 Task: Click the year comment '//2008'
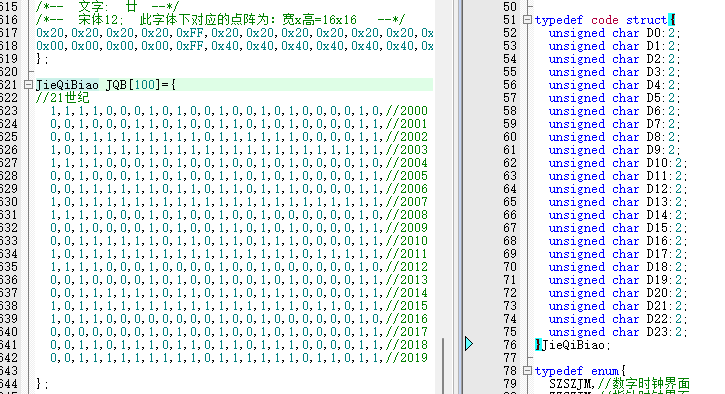pyautogui.click(x=407, y=215)
